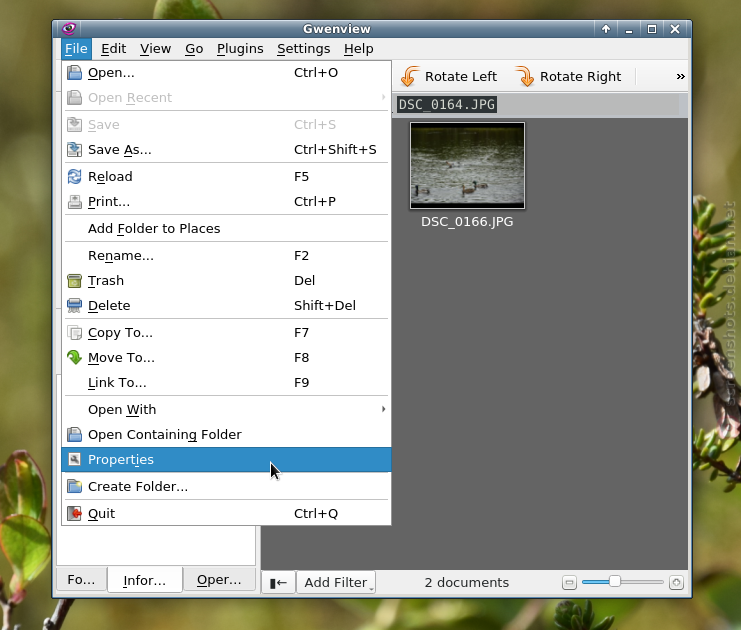The image size is (741, 630).
Task: Click the zoom out thumbnail size icon
Action: click(569, 583)
